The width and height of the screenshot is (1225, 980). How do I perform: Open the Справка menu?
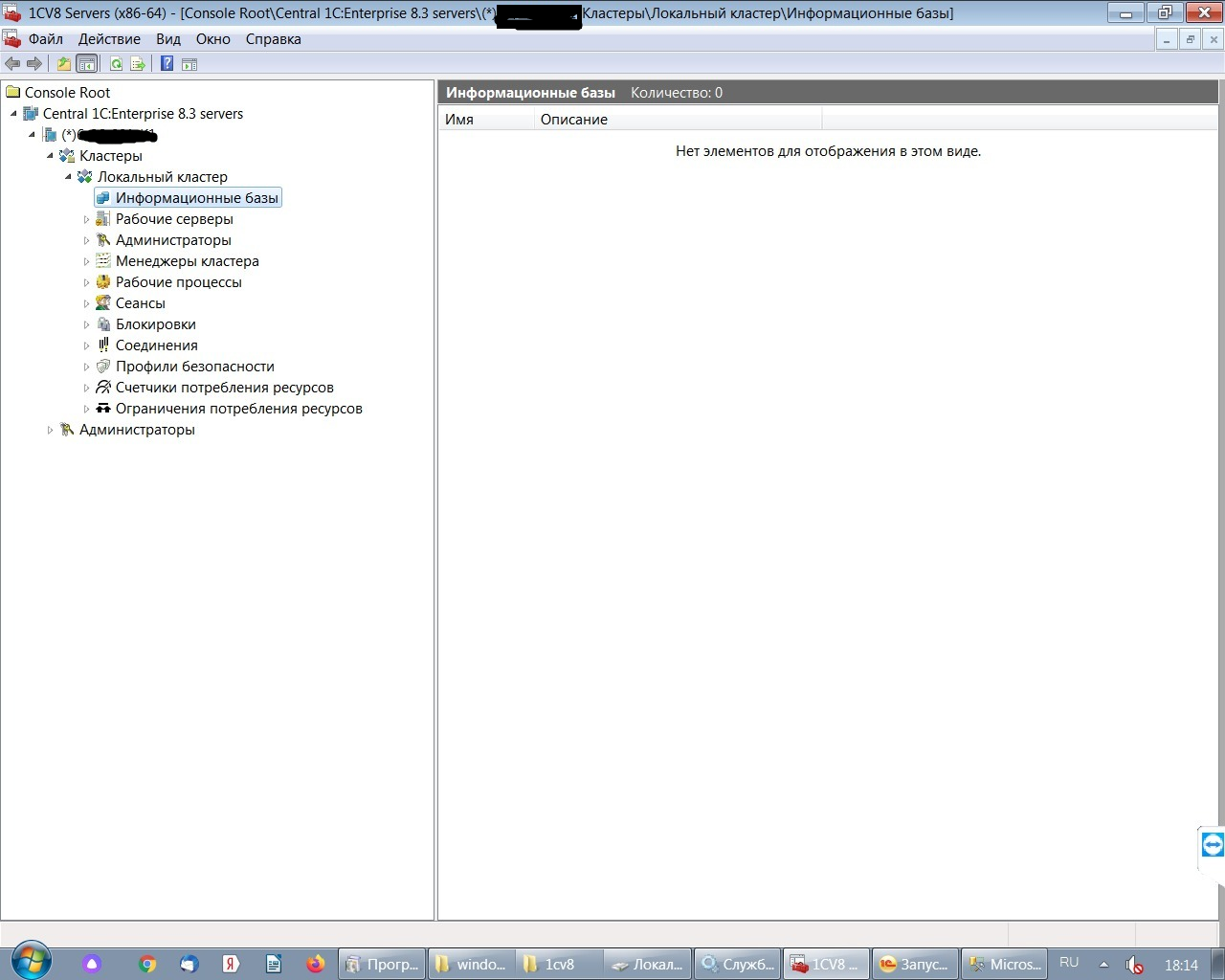[273, 39]
